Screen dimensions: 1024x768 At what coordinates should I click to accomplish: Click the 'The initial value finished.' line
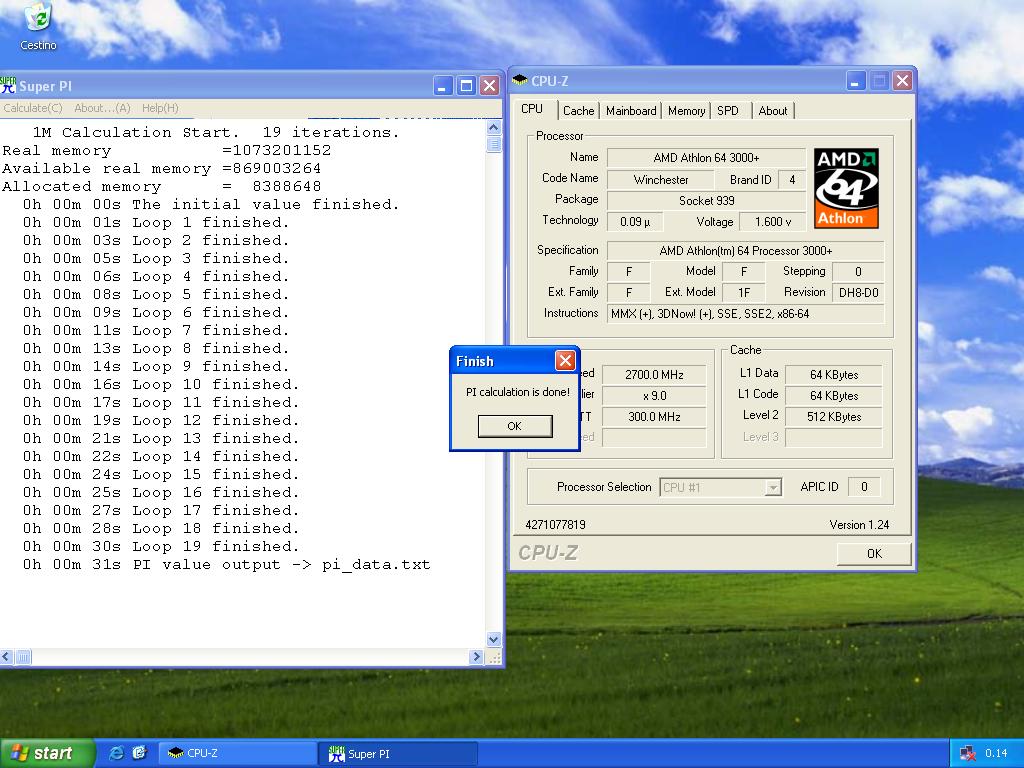click(x=211, y=204)
